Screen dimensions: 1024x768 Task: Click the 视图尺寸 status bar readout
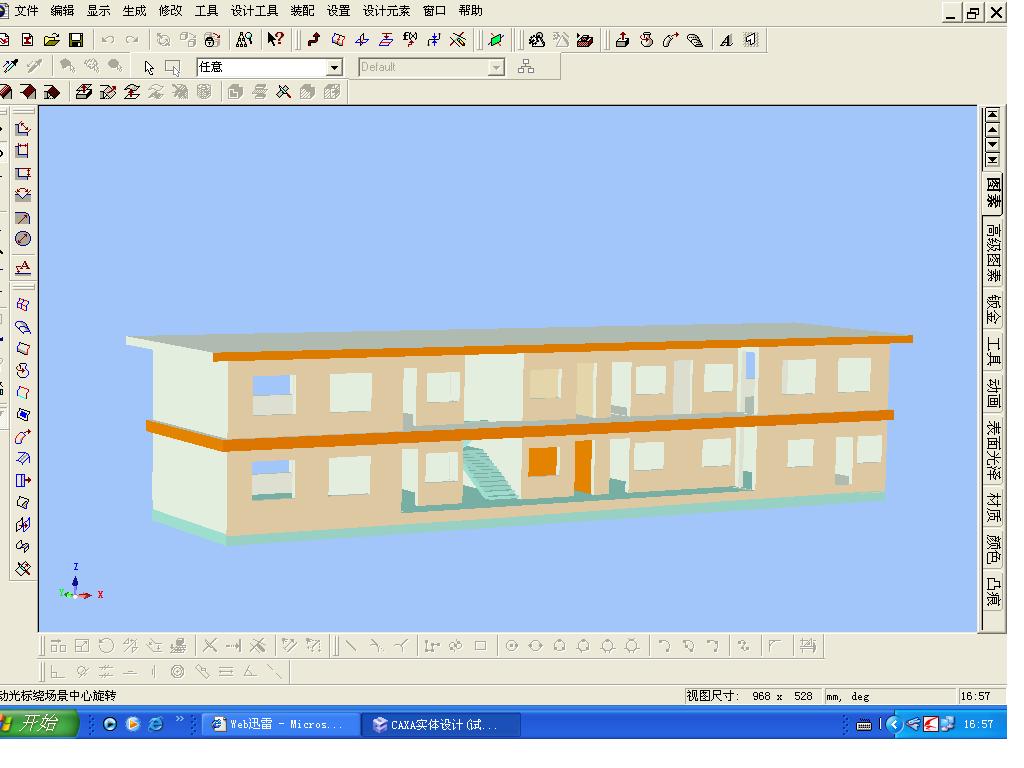750,696
